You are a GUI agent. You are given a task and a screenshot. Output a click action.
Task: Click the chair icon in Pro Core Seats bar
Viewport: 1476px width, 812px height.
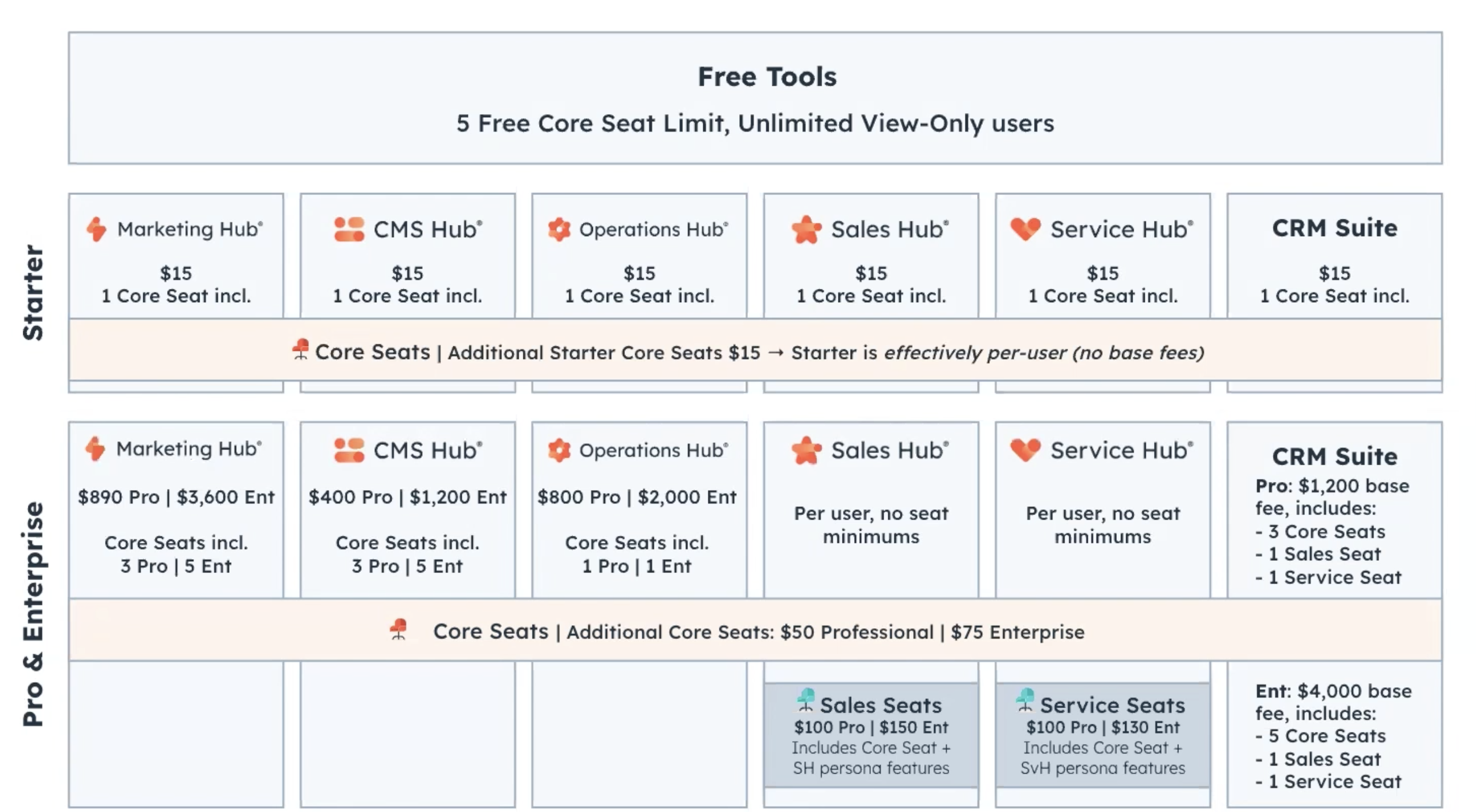click(x=399, y=629)
